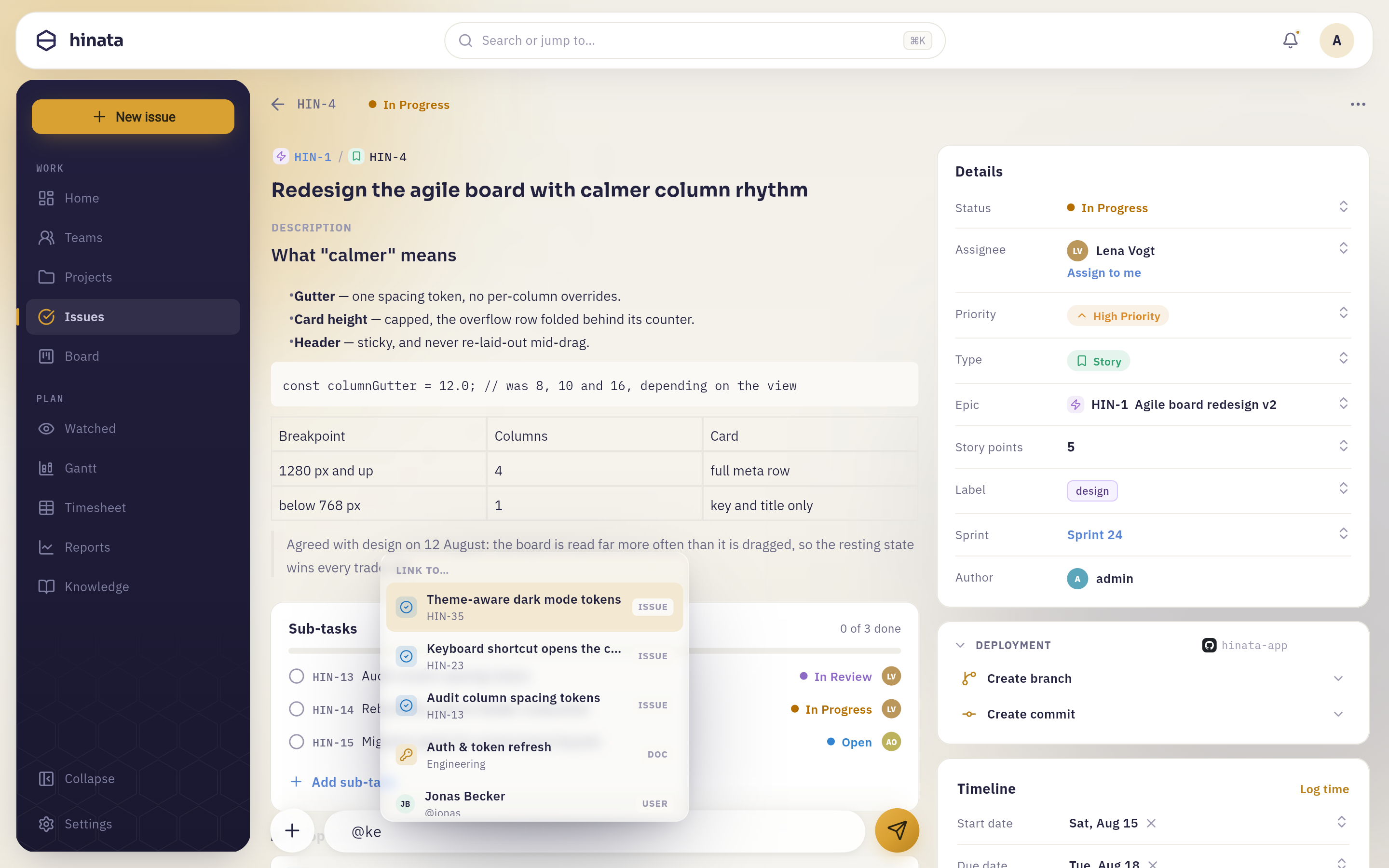Open Knowledge in the sidebar
The width and height of the screenshot is (1389, 868).
133,587
